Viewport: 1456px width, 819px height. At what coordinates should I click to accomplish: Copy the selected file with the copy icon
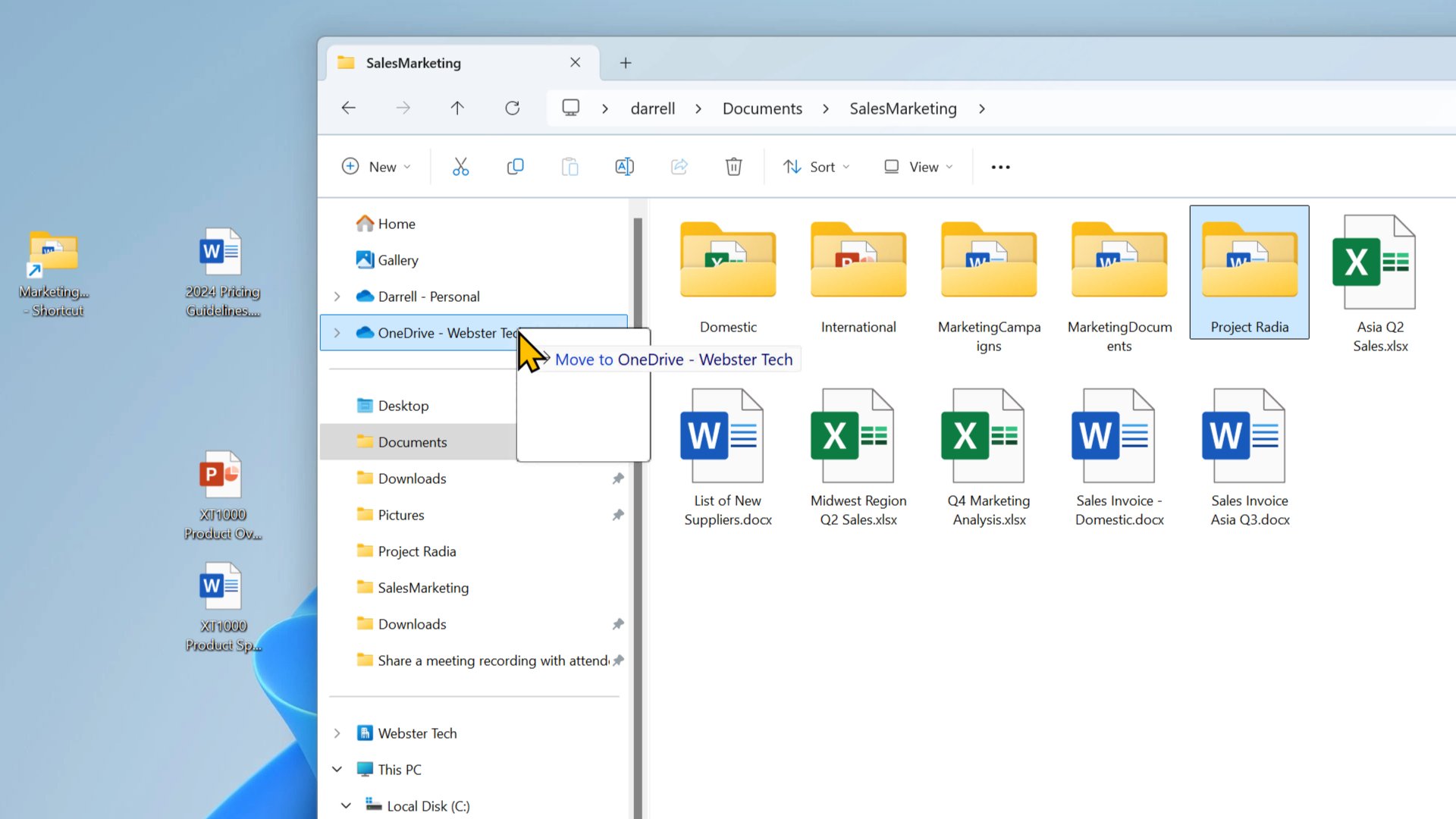coord(515,166)
